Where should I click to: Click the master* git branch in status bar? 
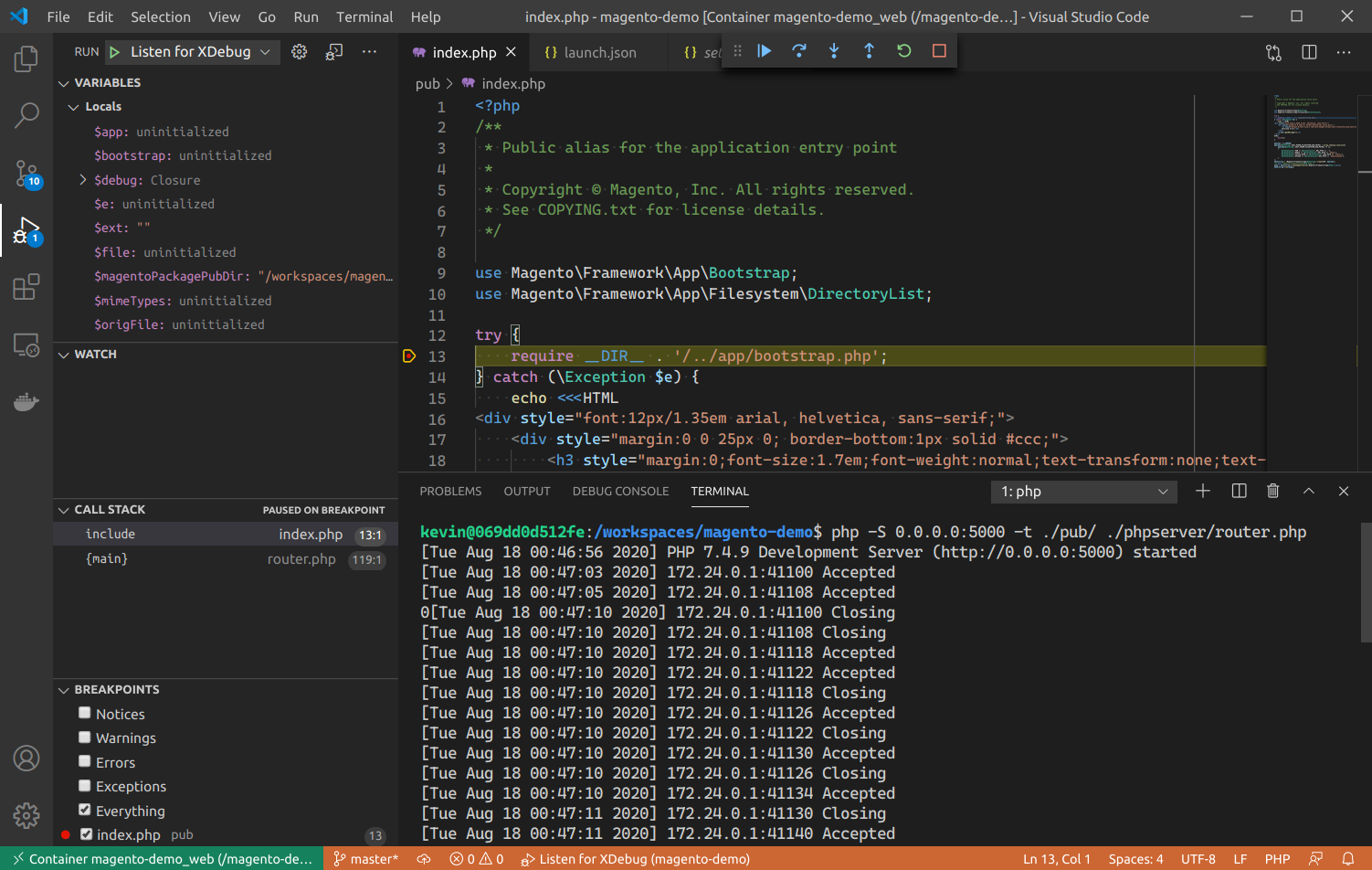coord(365,859)
